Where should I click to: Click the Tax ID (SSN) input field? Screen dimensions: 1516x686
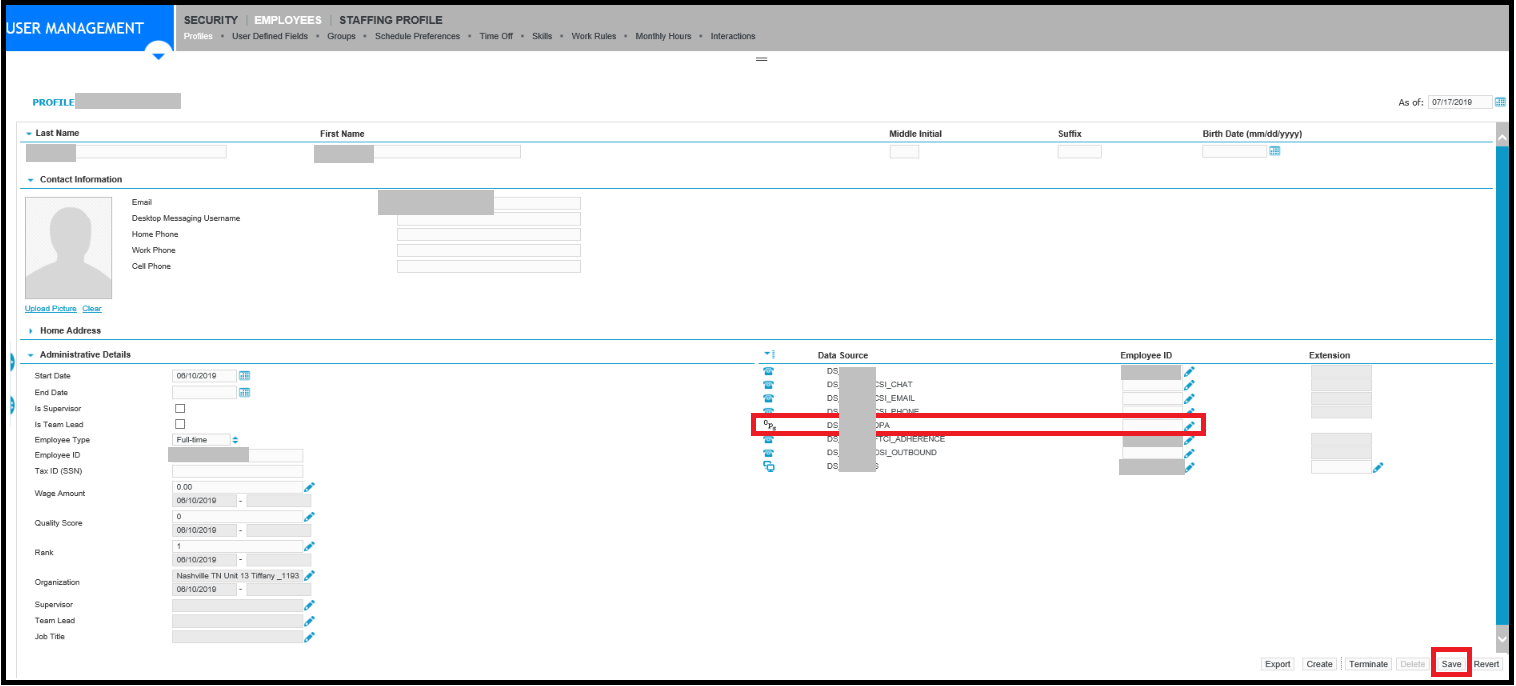237,471
